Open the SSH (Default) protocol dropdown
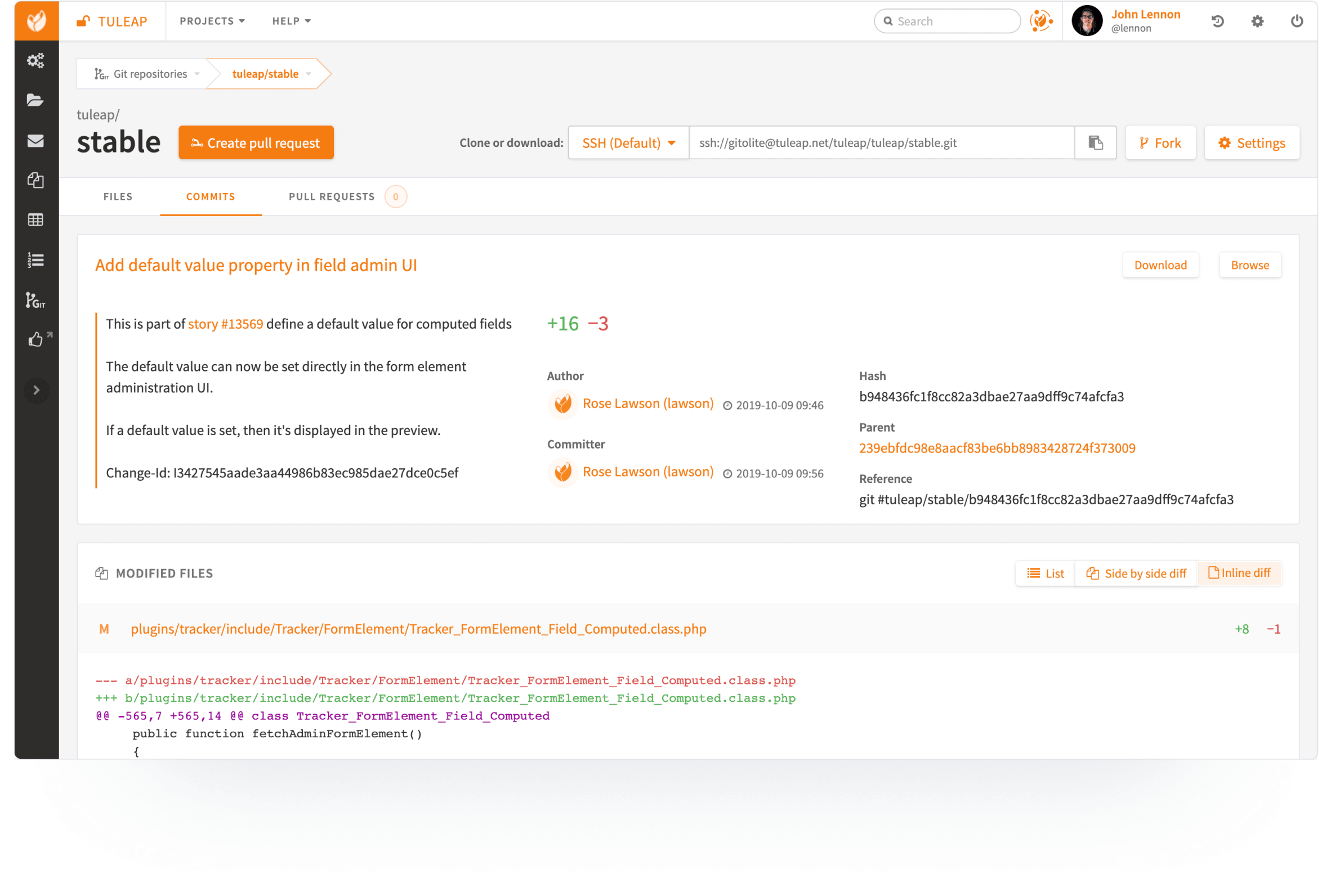 coord(628,143)
